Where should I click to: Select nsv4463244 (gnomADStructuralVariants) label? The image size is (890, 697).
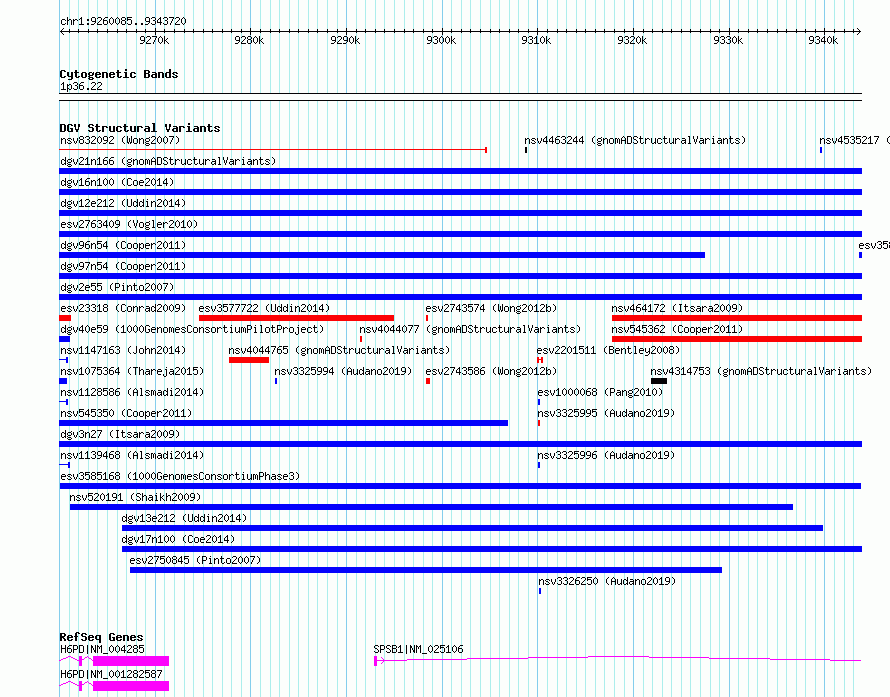tap(635, 140)
